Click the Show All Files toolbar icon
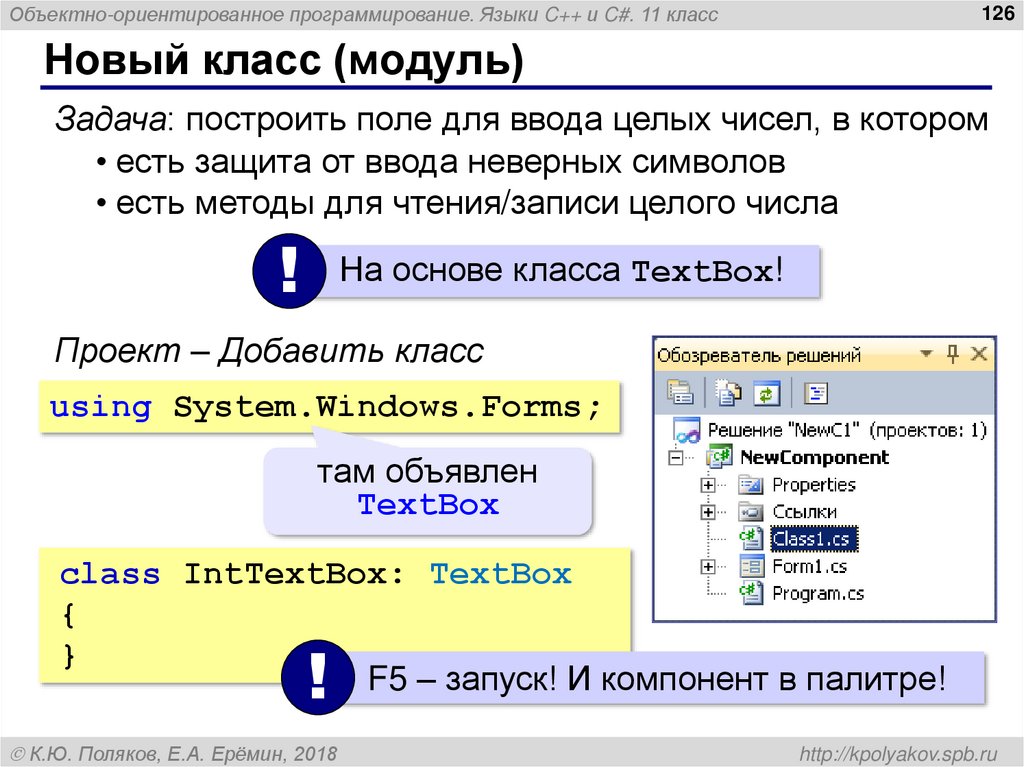 pyautogui.click(x=728, y=392)
